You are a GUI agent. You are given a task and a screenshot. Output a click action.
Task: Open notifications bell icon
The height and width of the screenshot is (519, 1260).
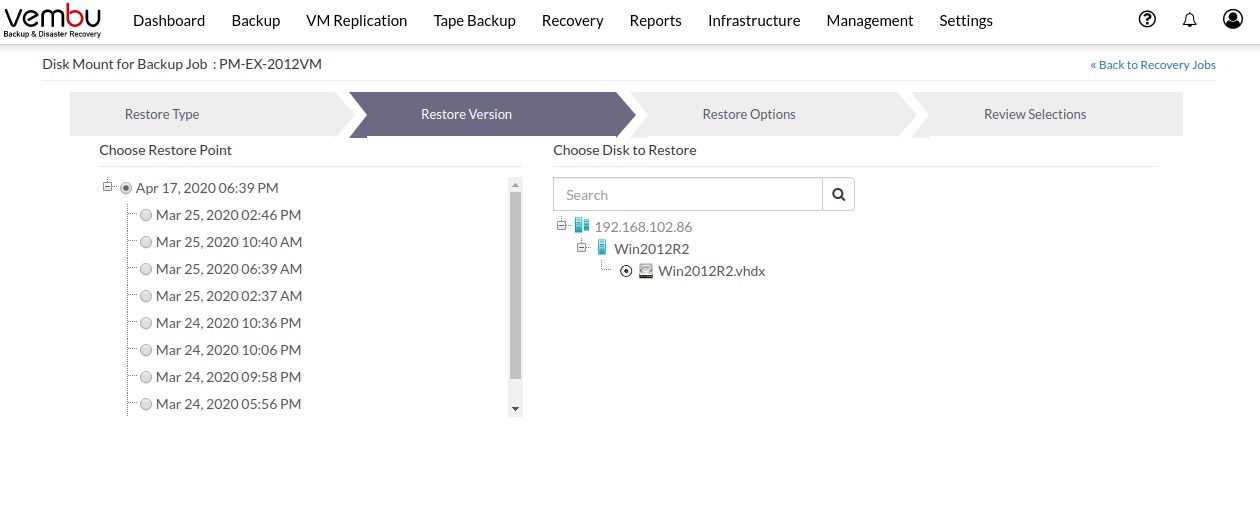tap(1190, 19)
